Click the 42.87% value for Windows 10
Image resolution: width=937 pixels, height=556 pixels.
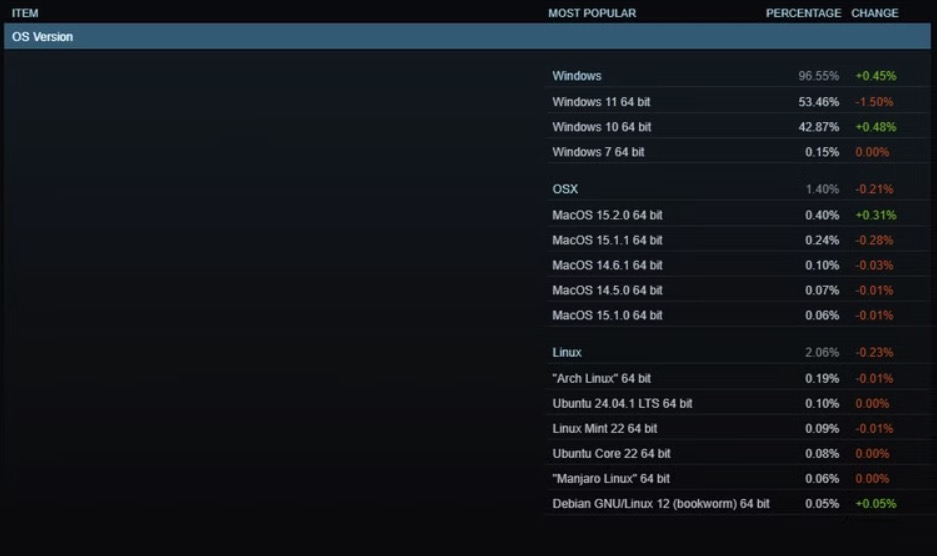819,127
